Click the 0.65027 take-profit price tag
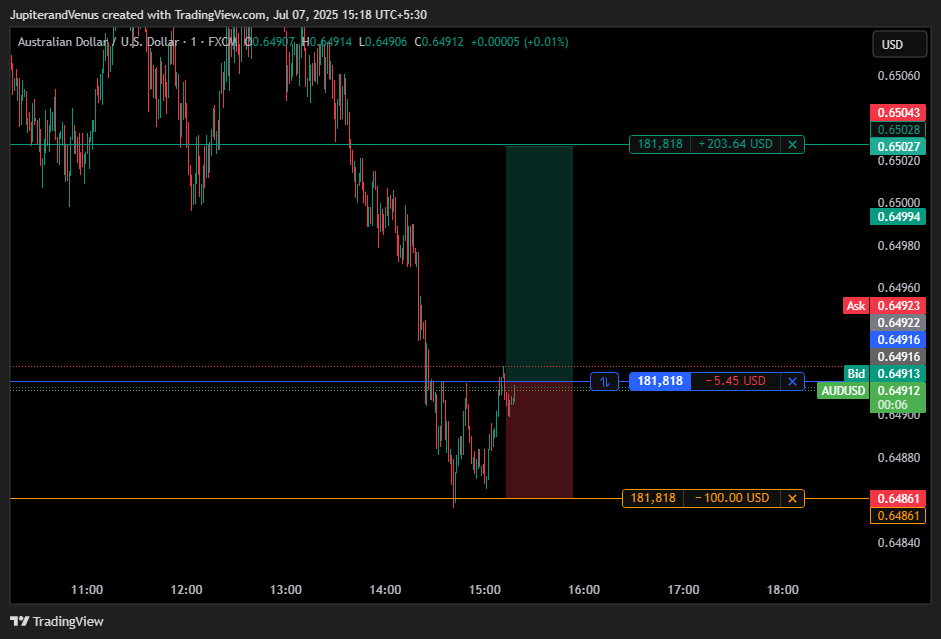 coord(898,146)
